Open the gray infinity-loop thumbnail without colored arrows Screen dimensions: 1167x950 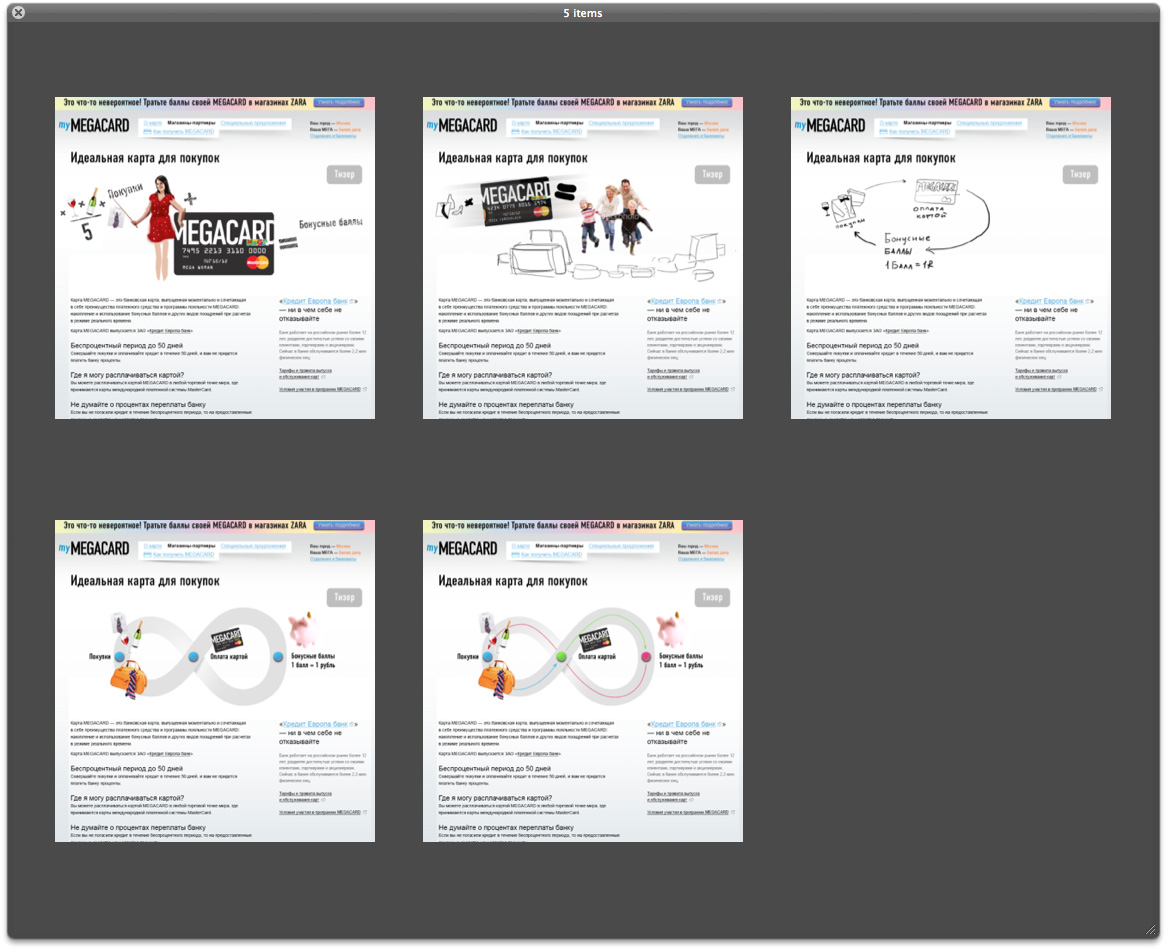(x=215, y=681)
